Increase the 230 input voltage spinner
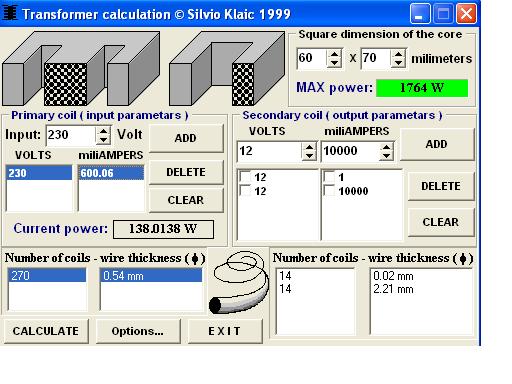Image resolution: width=512 pixels, height=384 pixels. pyautogui.click(x=104, y=131)
